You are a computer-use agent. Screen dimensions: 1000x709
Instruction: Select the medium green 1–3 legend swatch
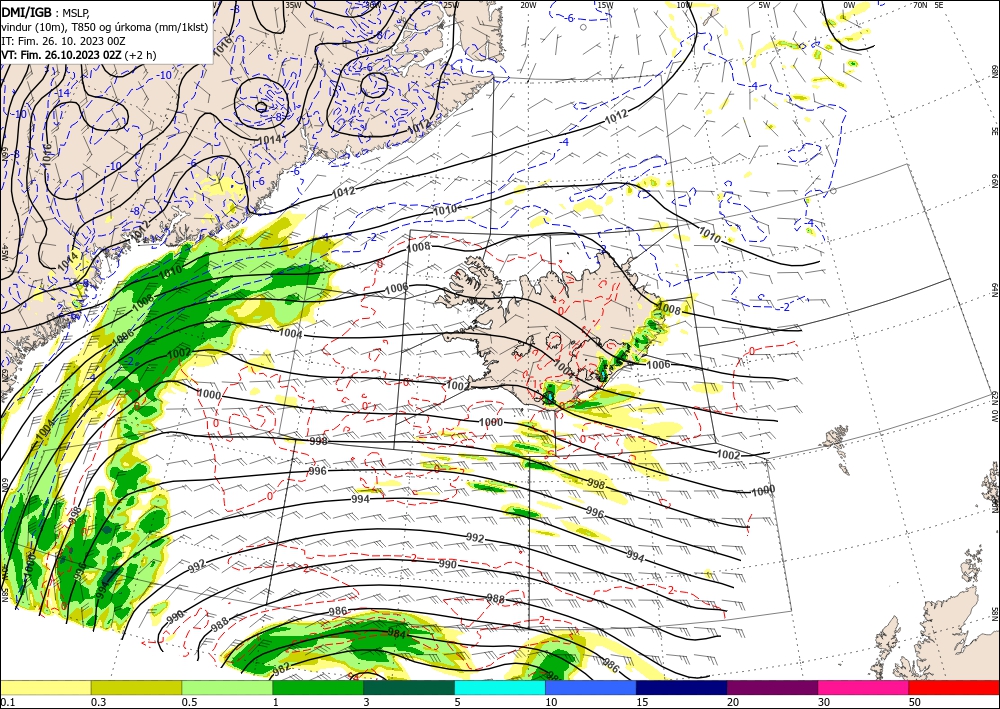click(x=318, y=687)
